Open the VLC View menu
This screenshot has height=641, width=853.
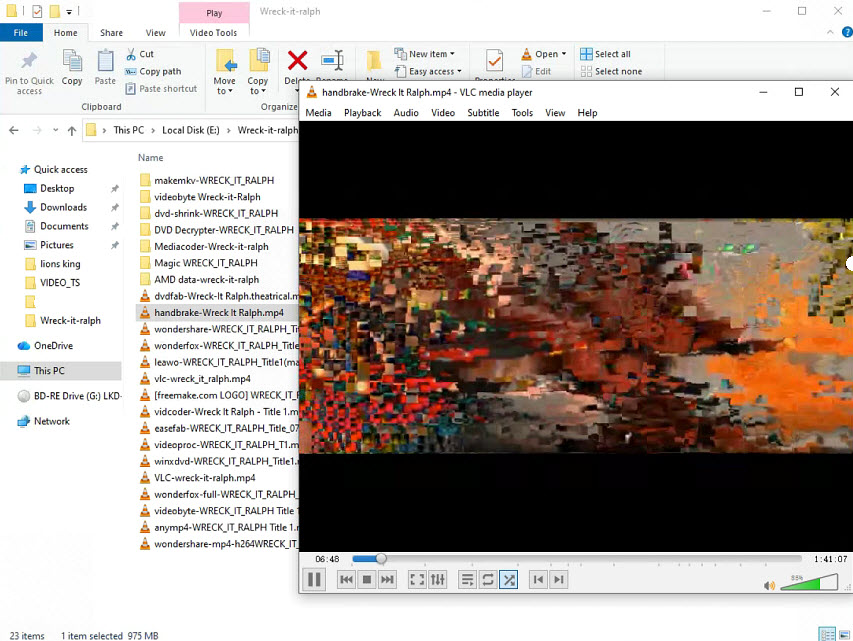point(555,113)
